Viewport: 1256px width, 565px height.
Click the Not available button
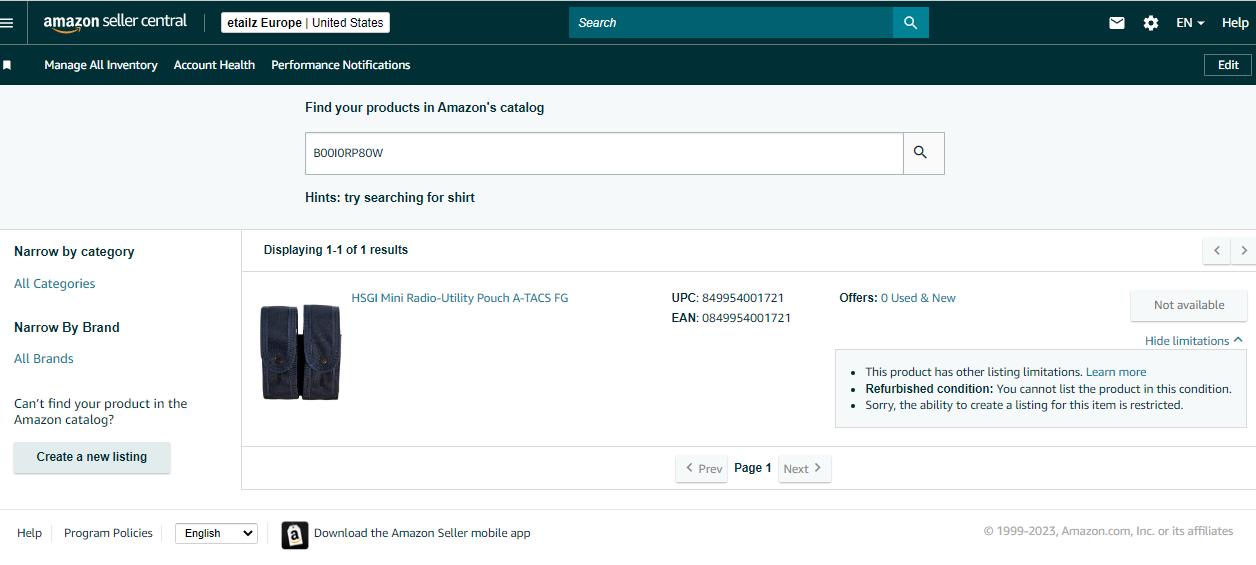pyautogui.click(x=1189, y=305)
